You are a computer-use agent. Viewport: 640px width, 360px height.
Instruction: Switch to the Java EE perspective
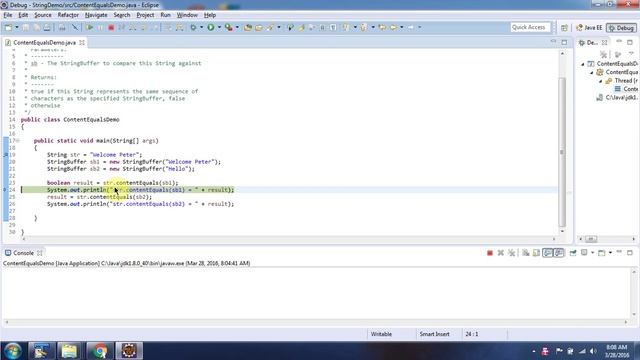[589, 28]
